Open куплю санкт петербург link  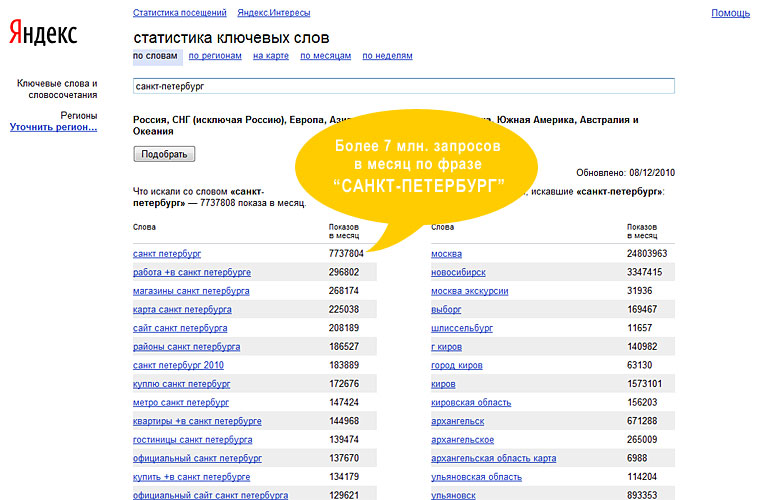pyautogui.click(x=182, y=384)
